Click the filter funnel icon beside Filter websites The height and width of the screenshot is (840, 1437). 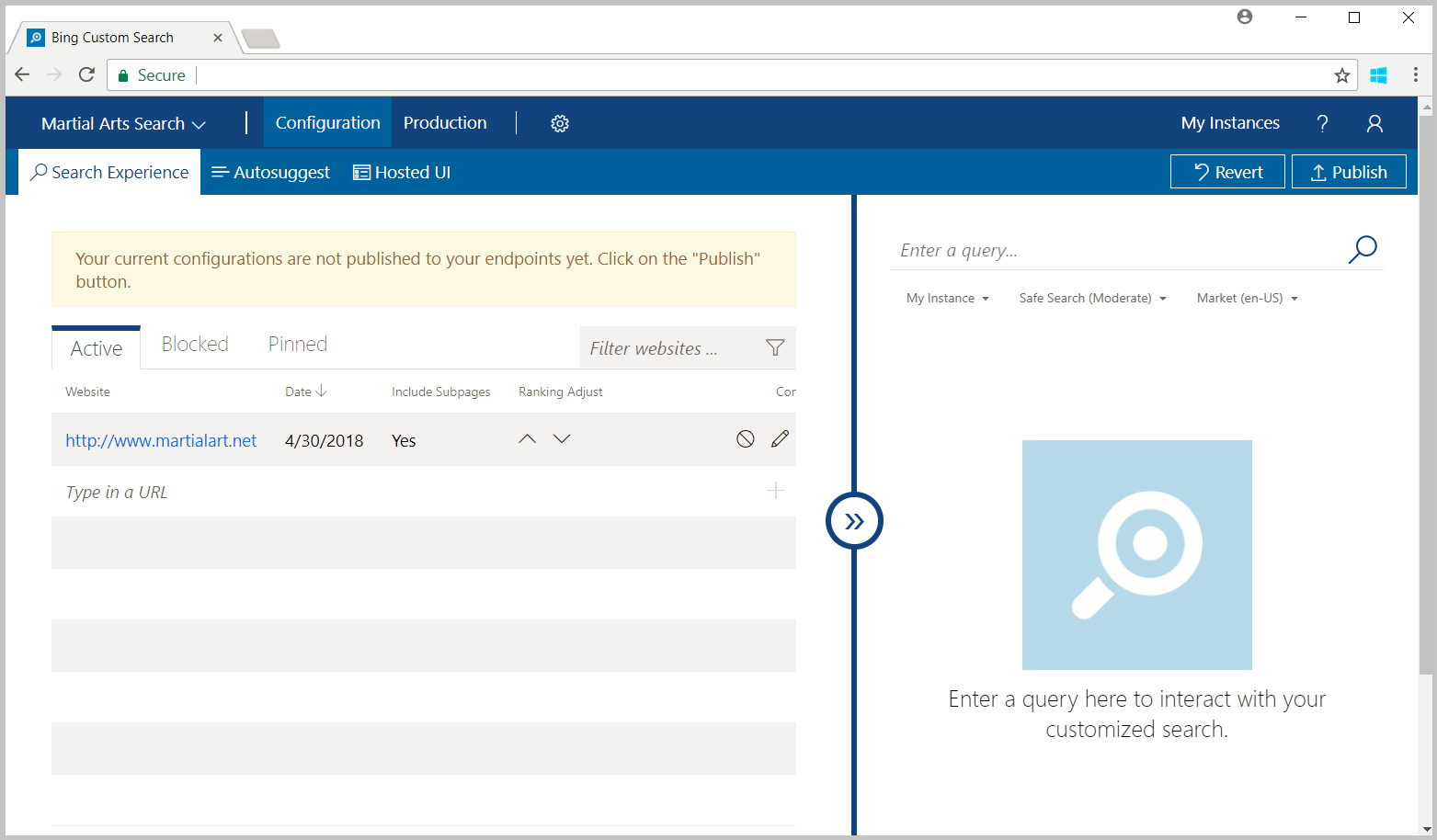pyautogui.click(x=775, y=347)
